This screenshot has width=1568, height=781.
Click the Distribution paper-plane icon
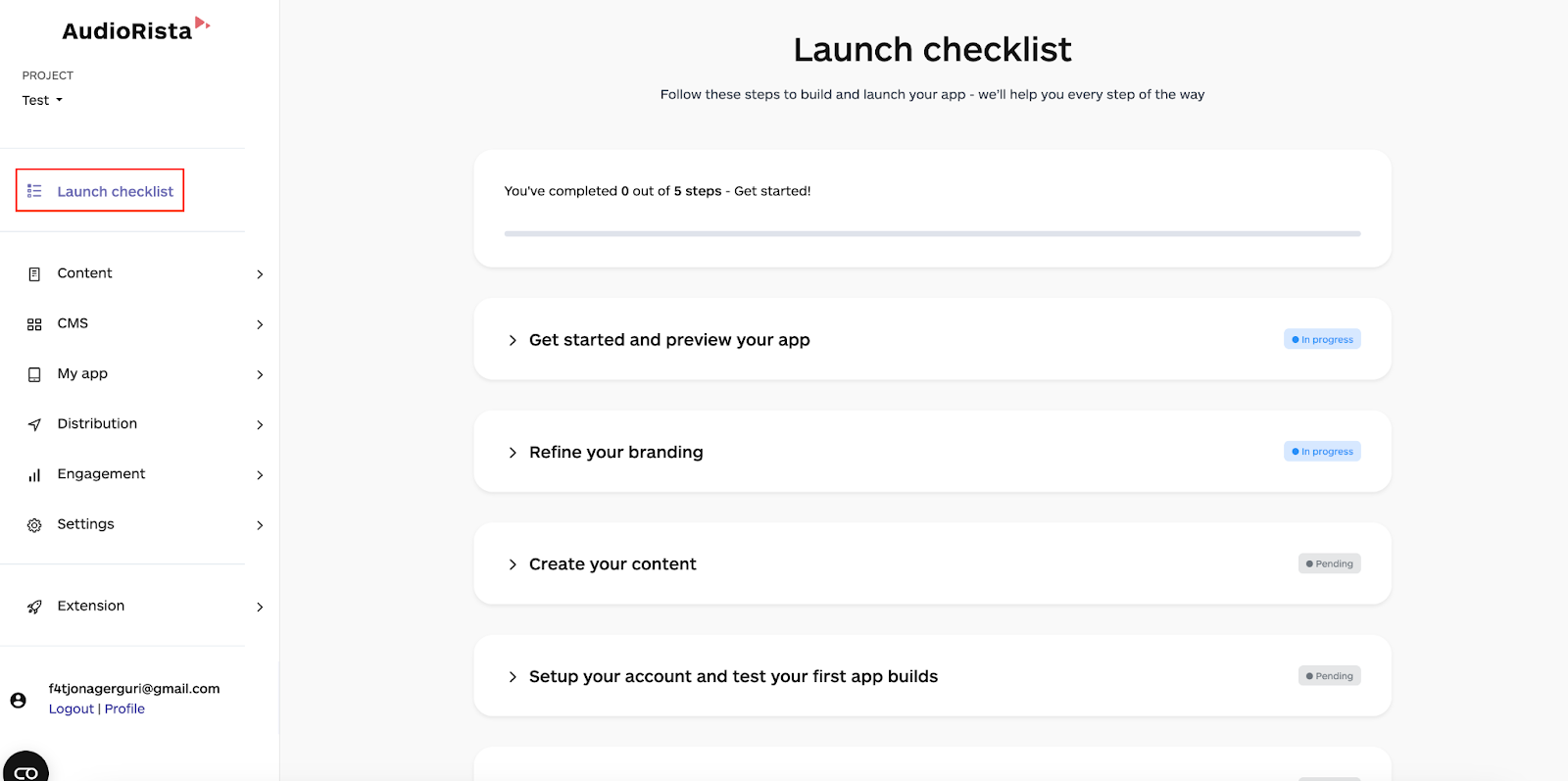[34, 424]
